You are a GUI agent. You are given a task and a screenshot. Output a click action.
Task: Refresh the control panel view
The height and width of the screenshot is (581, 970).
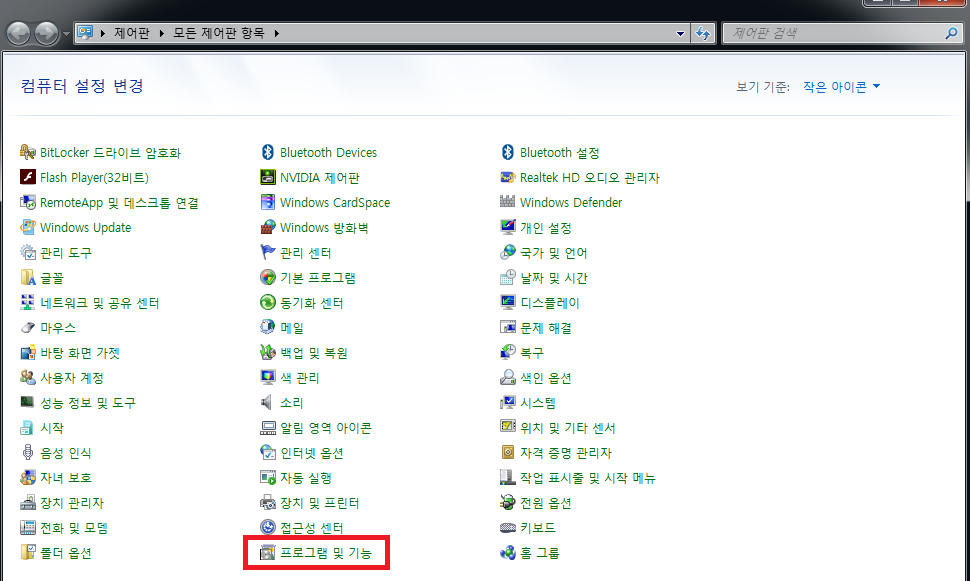(x=703, y=33)
